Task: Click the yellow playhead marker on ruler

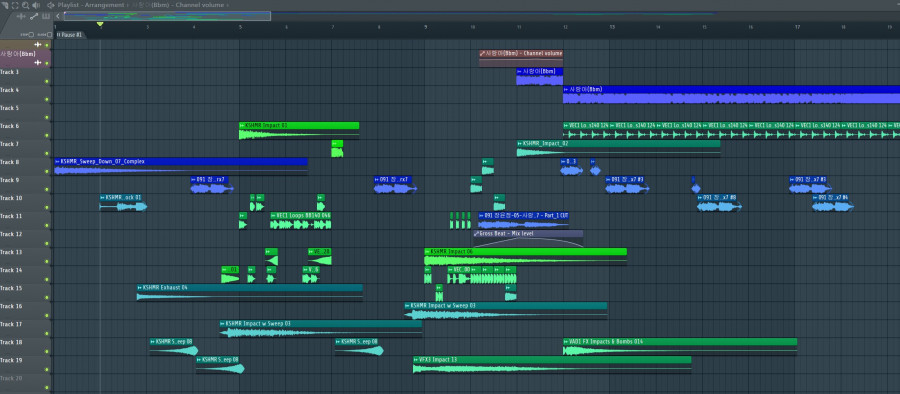Action: click(x=100, y=24)
